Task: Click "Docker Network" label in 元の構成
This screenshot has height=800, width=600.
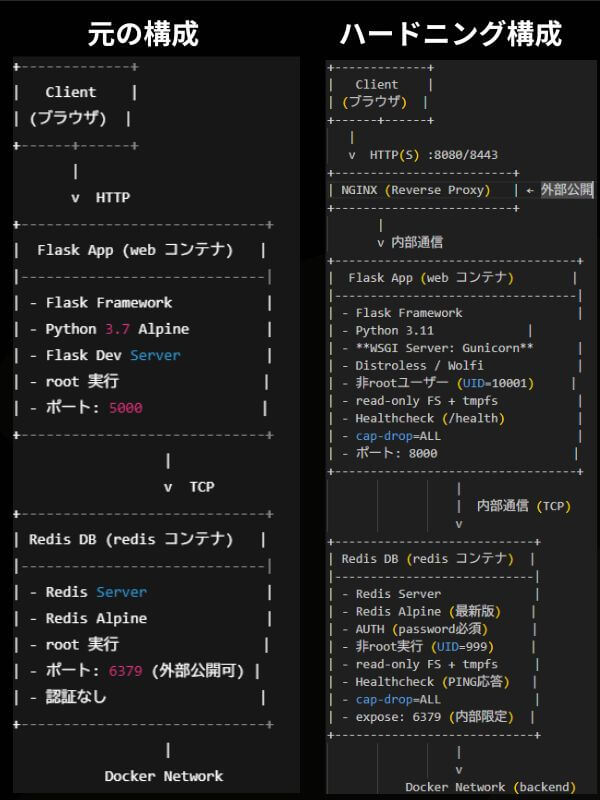Action: (164, 776)
